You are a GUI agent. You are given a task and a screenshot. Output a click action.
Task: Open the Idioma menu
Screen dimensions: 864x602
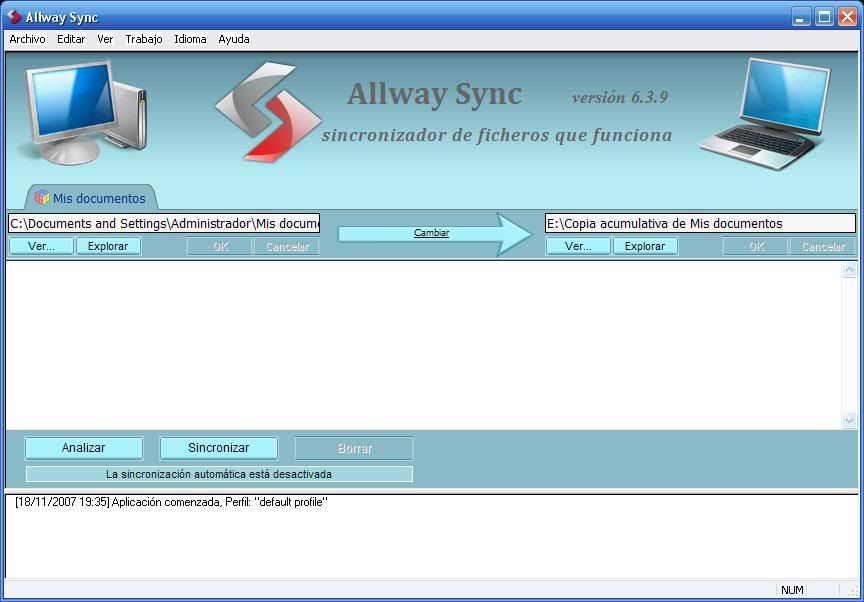190,39
